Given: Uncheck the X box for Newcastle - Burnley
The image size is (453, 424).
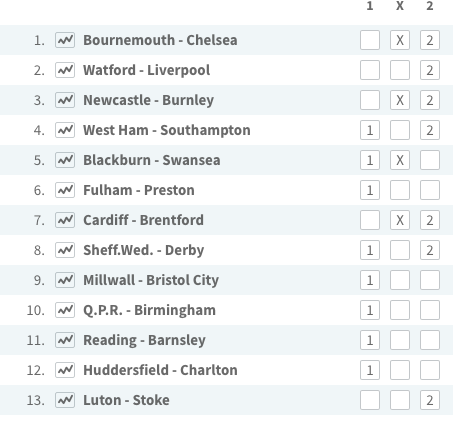Looking at the screenshot, I should (x=400, y=100).
